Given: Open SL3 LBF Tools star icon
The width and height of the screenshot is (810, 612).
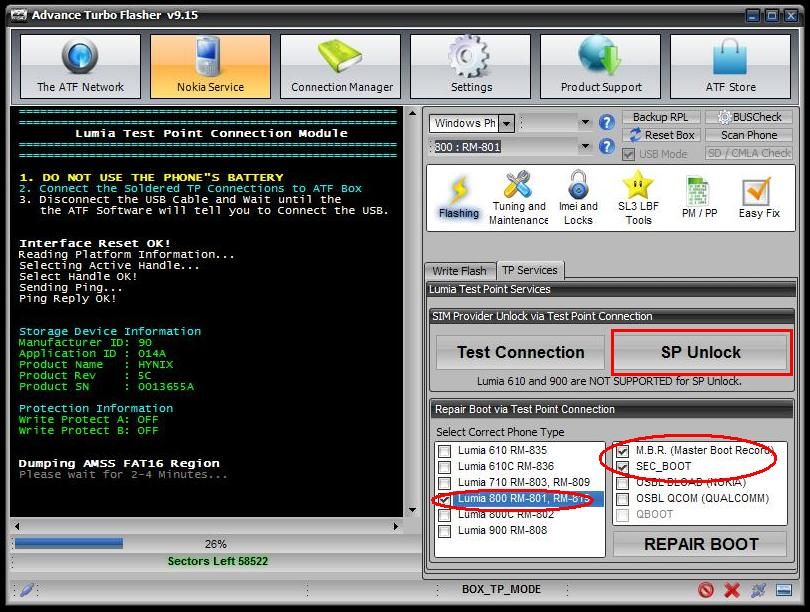Looking at the screenshot, I should pyautogui.click(x=638, y=198).
